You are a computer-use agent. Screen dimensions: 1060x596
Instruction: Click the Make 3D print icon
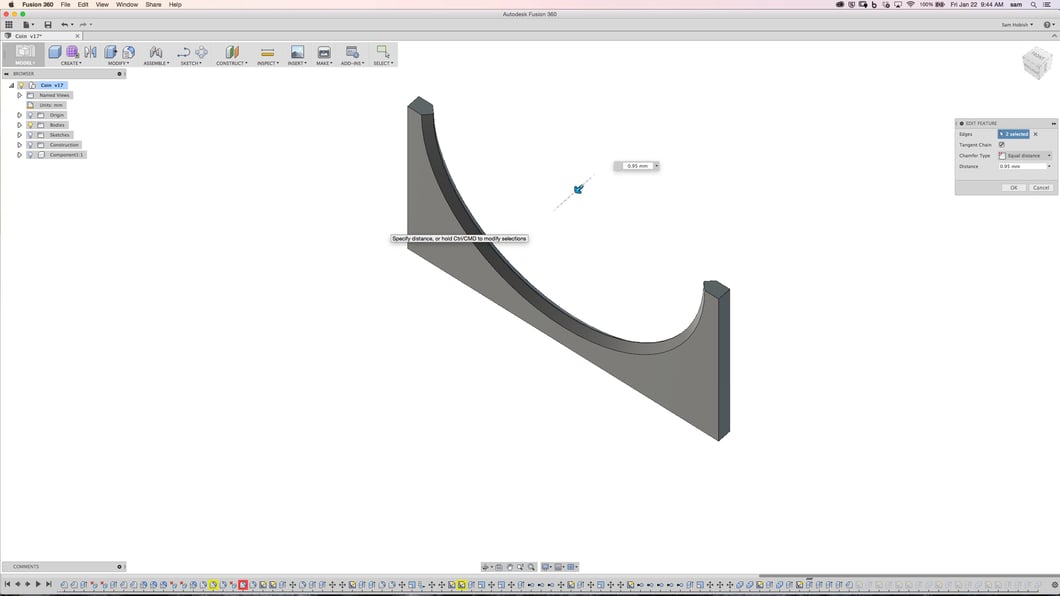tap(324, 52)
